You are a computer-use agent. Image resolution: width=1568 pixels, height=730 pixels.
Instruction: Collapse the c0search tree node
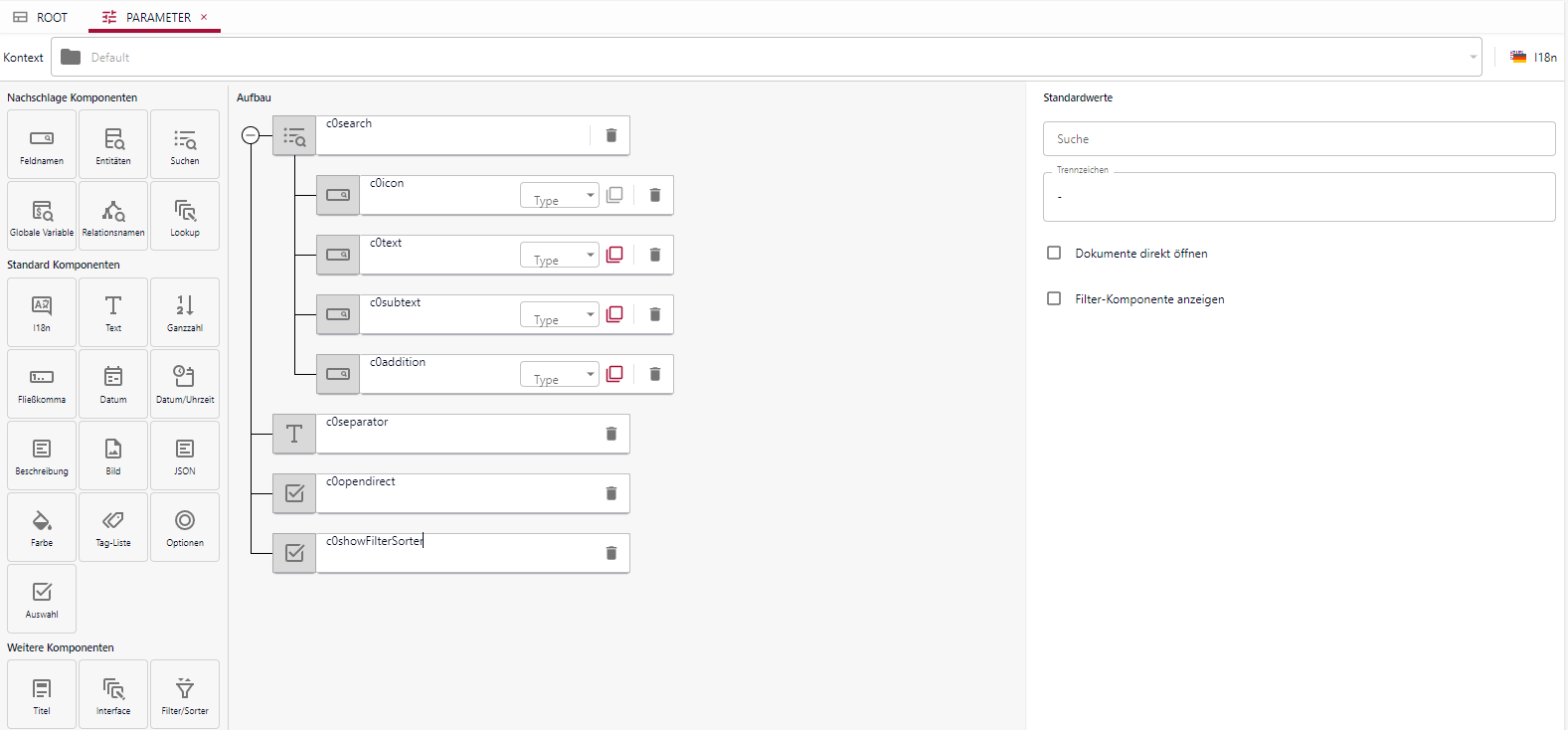(251, 135)
